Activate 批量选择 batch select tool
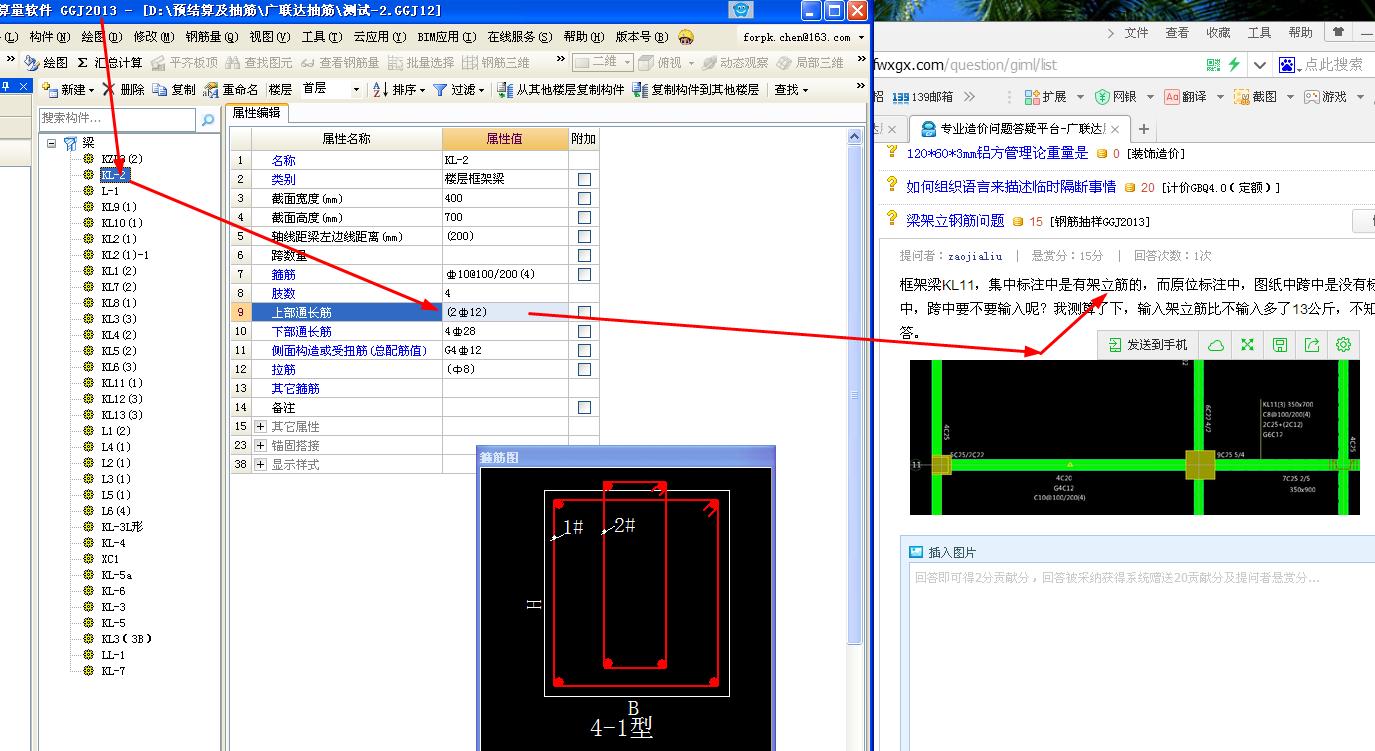Image resolution: width=1375 pixels, height=751 pixels. click(x=421, y=62)
